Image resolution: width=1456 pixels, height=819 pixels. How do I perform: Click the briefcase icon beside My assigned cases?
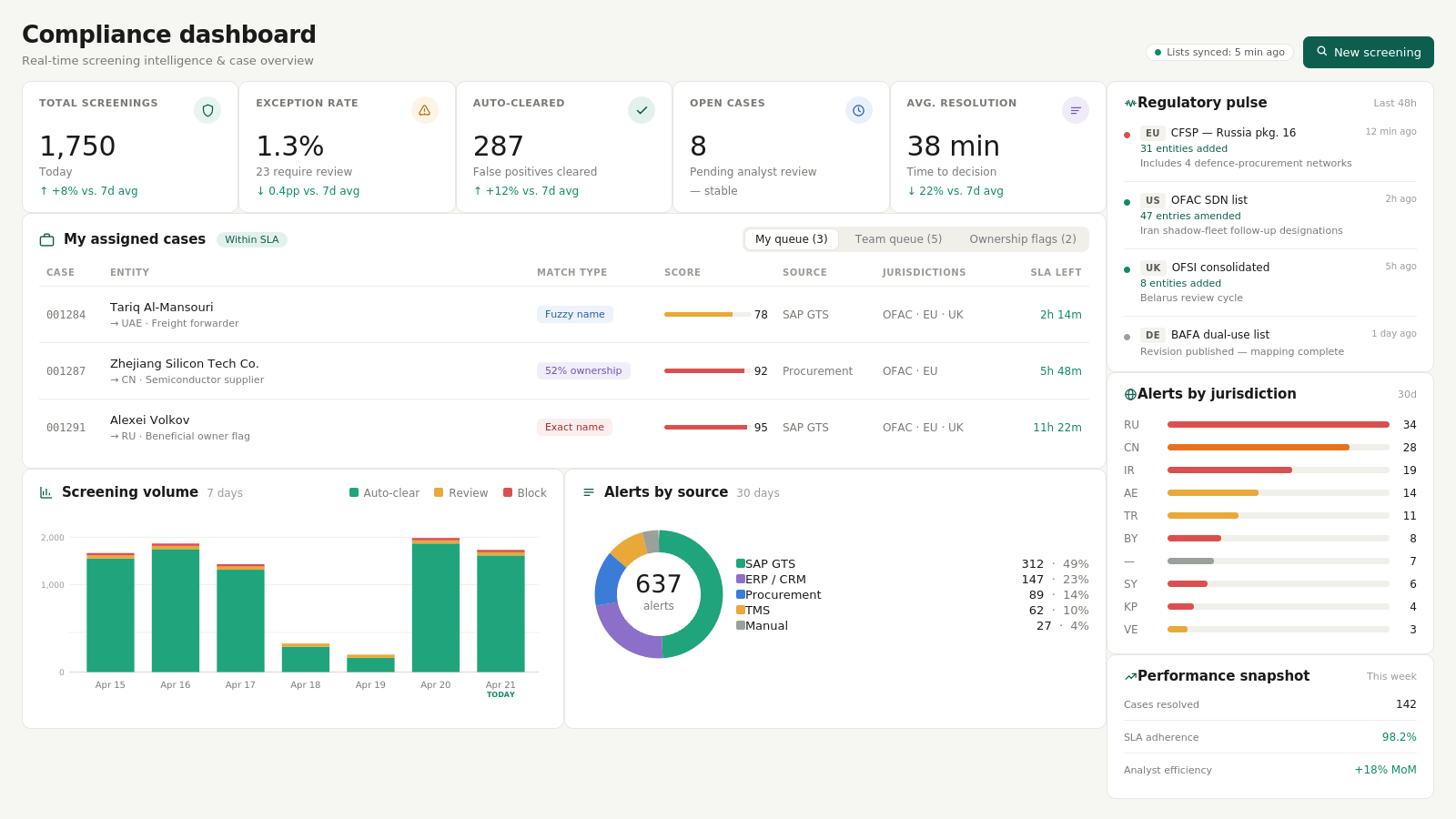(46, 240)
